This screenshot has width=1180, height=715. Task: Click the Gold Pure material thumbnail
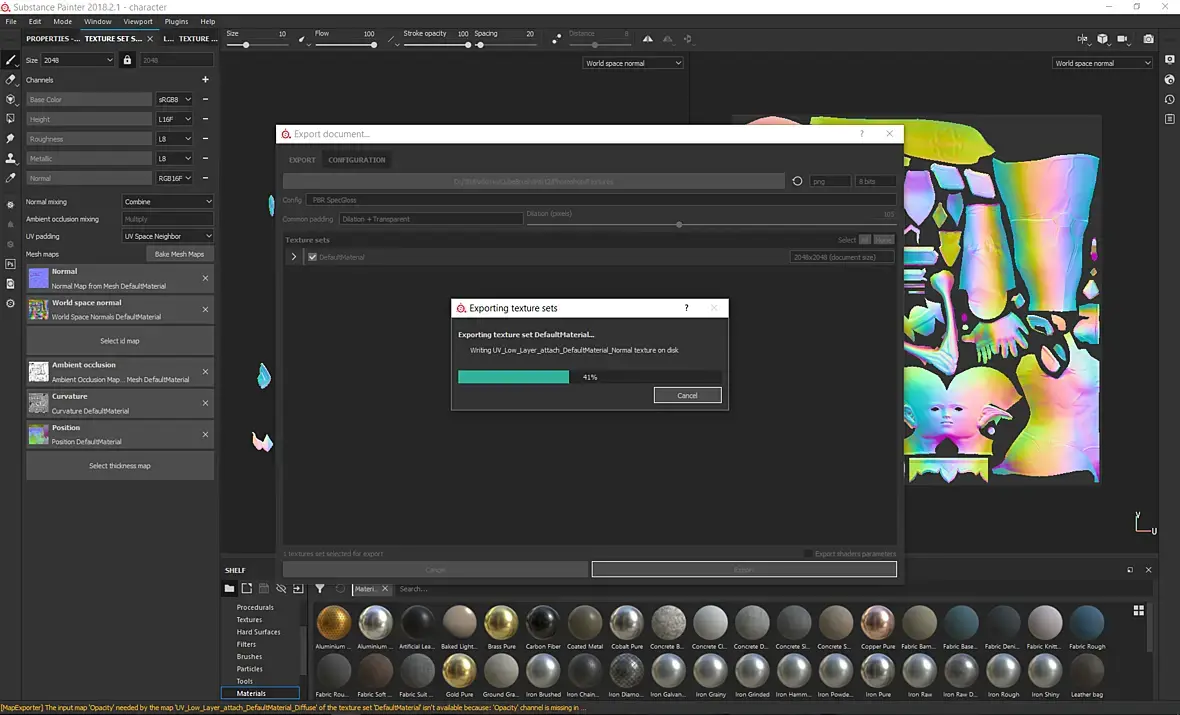(x=459, y=670)
